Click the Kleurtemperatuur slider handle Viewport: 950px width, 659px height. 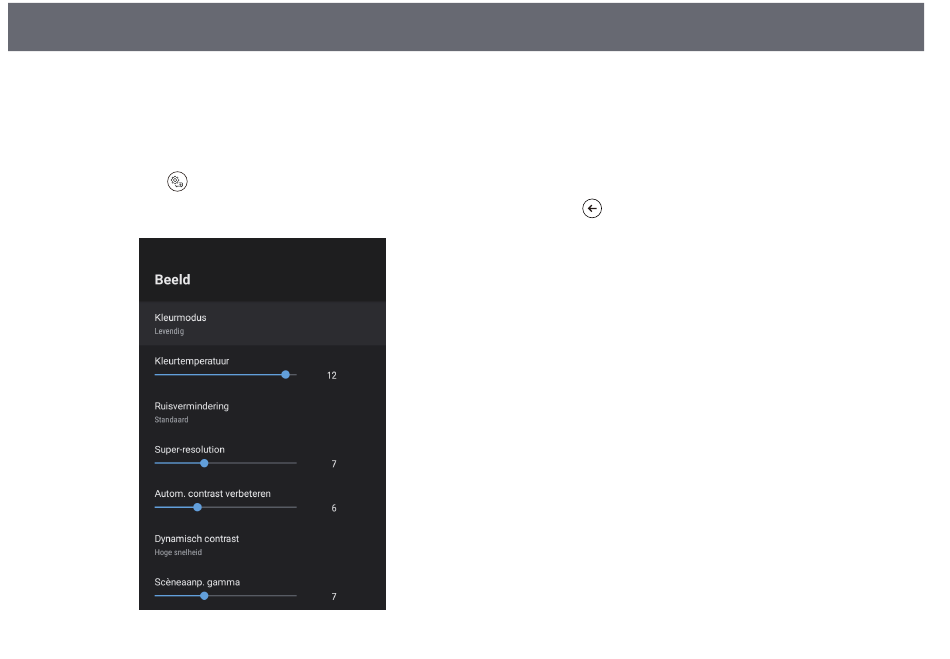[x=286, y=375]
